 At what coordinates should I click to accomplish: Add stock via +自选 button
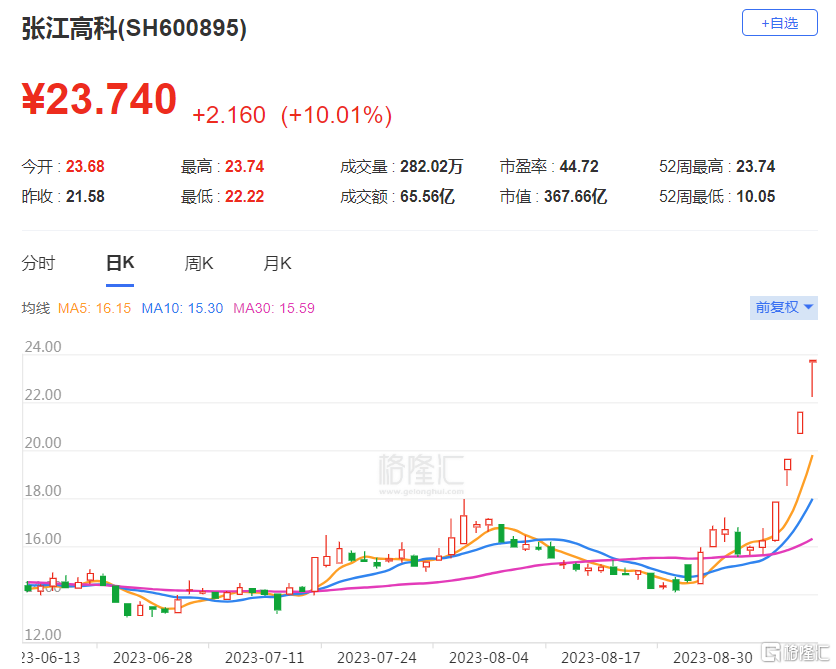[x=779, y=23]
